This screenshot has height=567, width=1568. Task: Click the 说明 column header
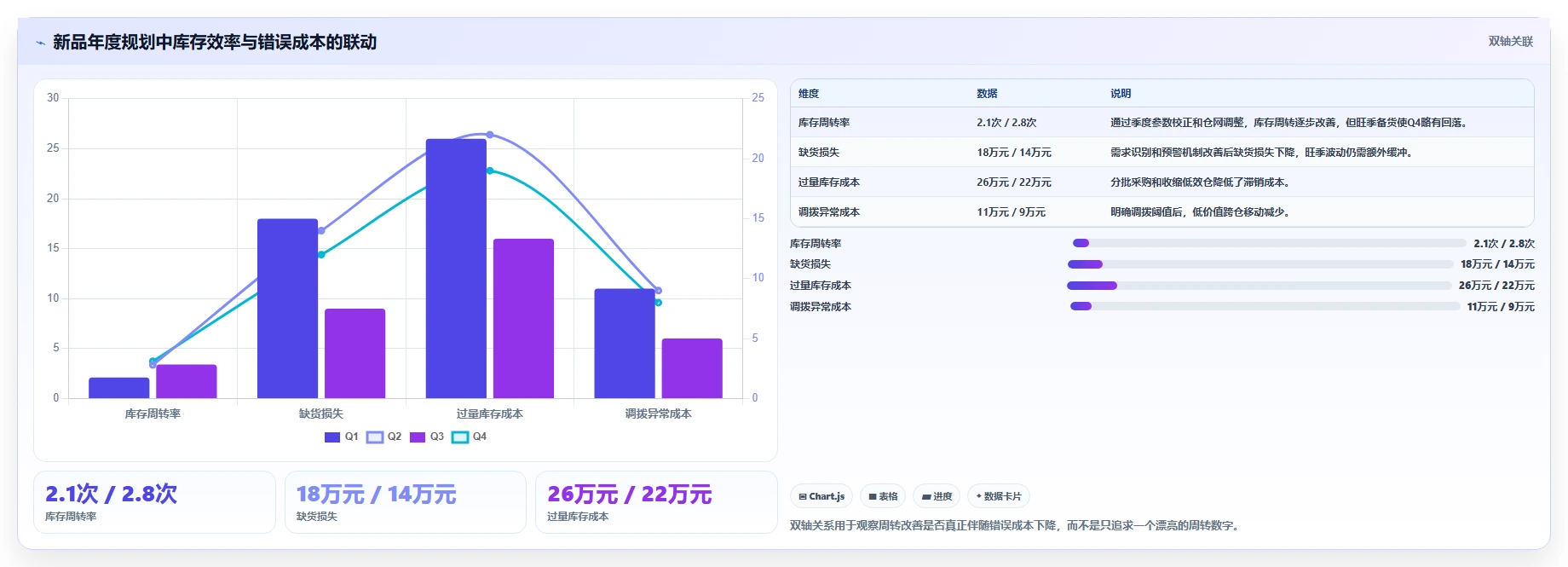[x=1121, y=94]
